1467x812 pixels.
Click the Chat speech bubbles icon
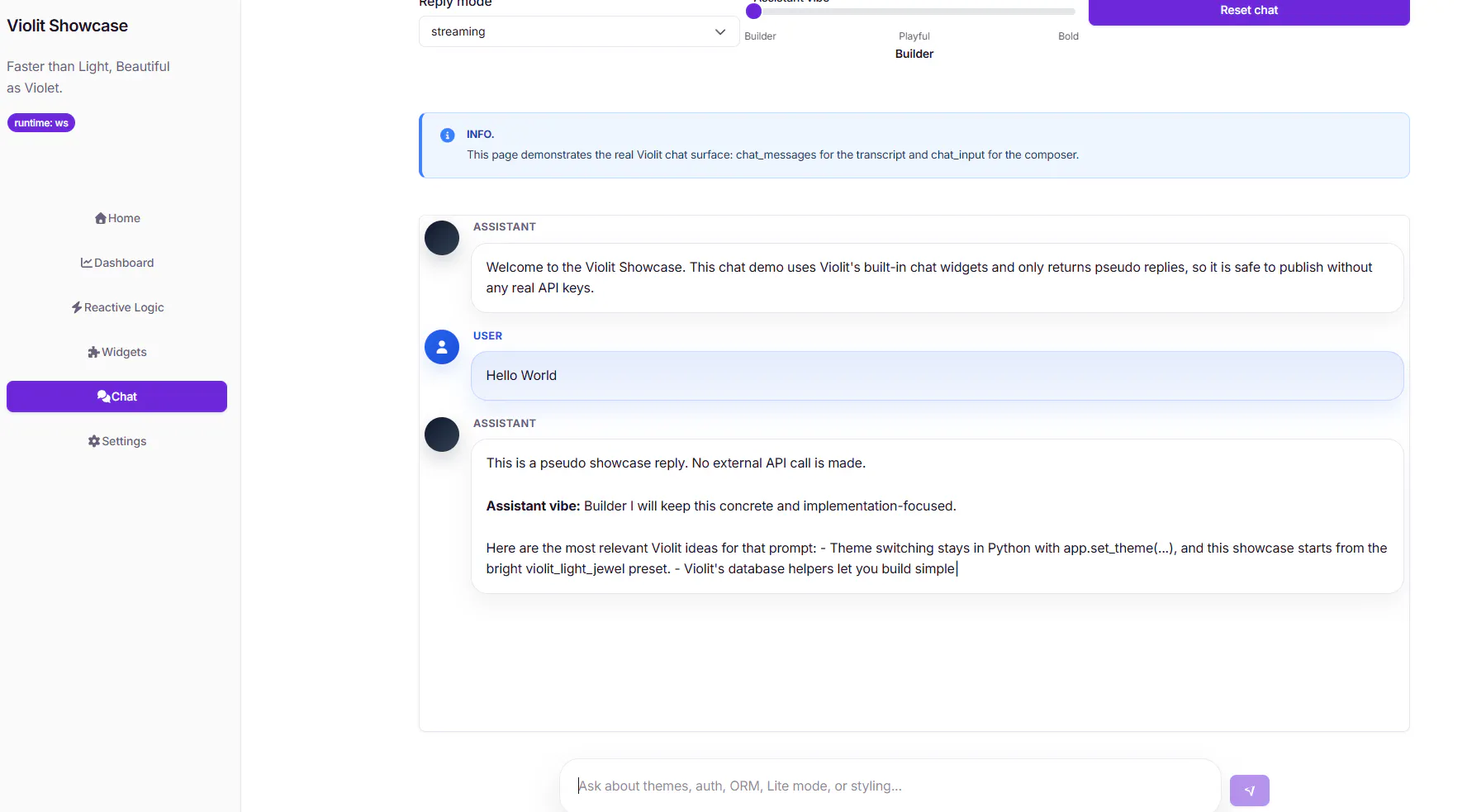(104, 397)
